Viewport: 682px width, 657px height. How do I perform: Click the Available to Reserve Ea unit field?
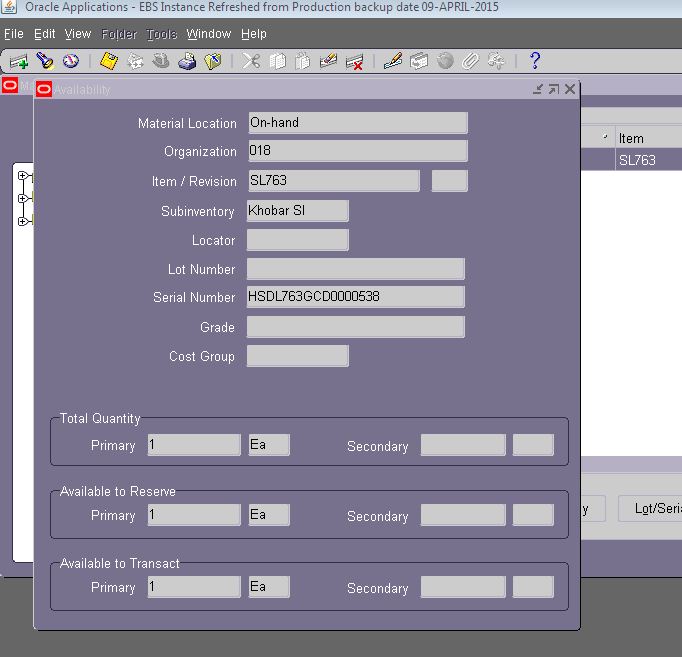269,515
